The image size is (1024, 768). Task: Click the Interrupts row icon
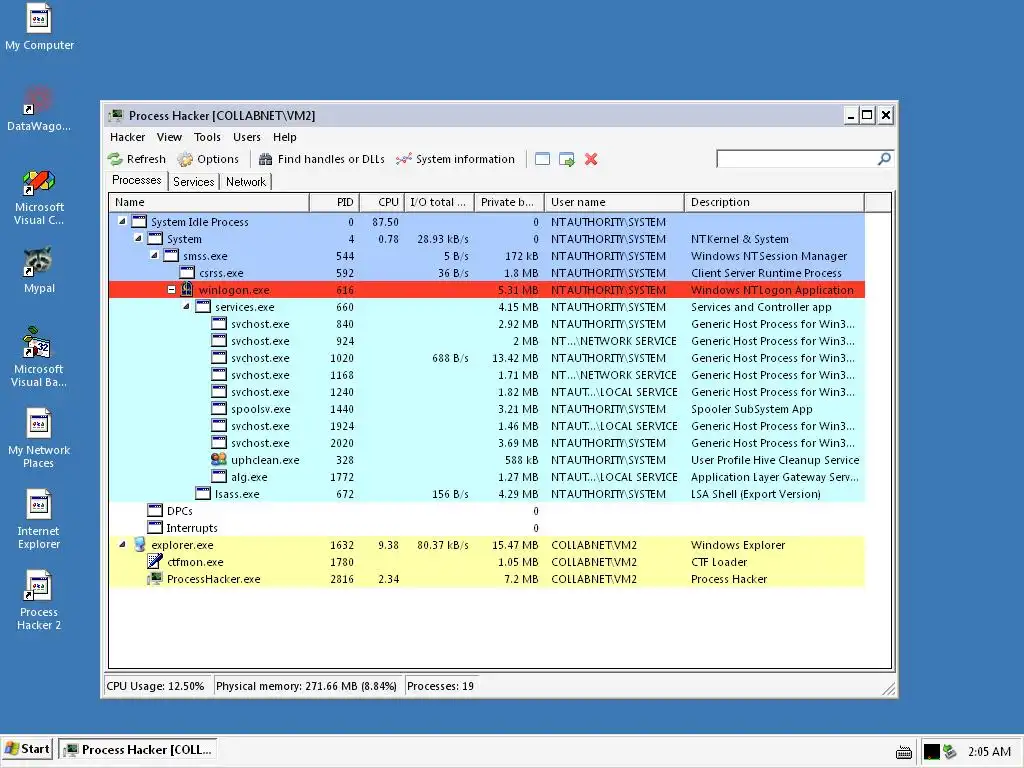click(x=155, y=527)
